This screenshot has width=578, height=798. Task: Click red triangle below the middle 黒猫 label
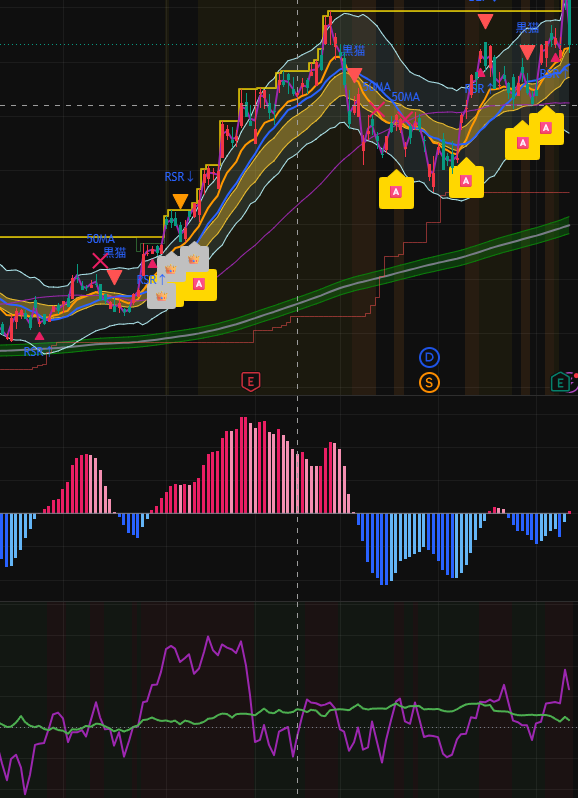click(x=354, y=75)
